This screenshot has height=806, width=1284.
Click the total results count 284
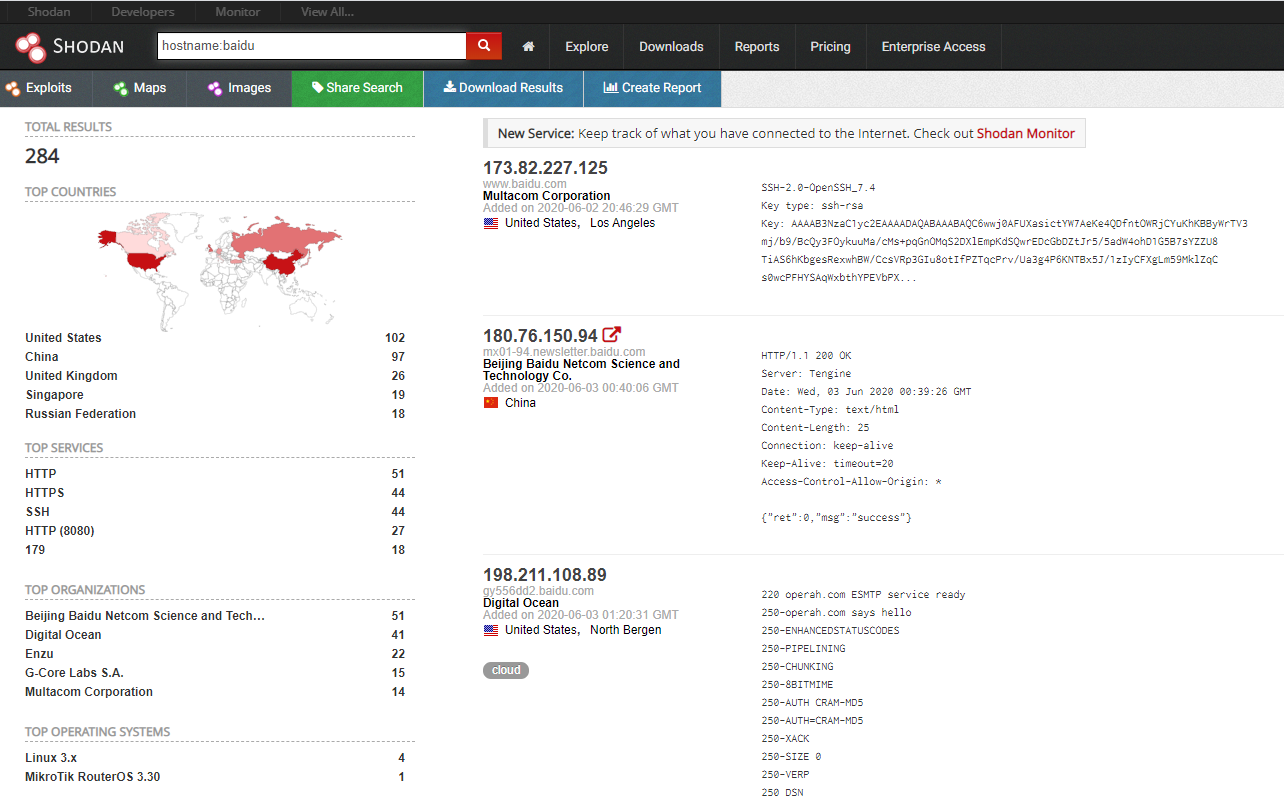(42, 157)
